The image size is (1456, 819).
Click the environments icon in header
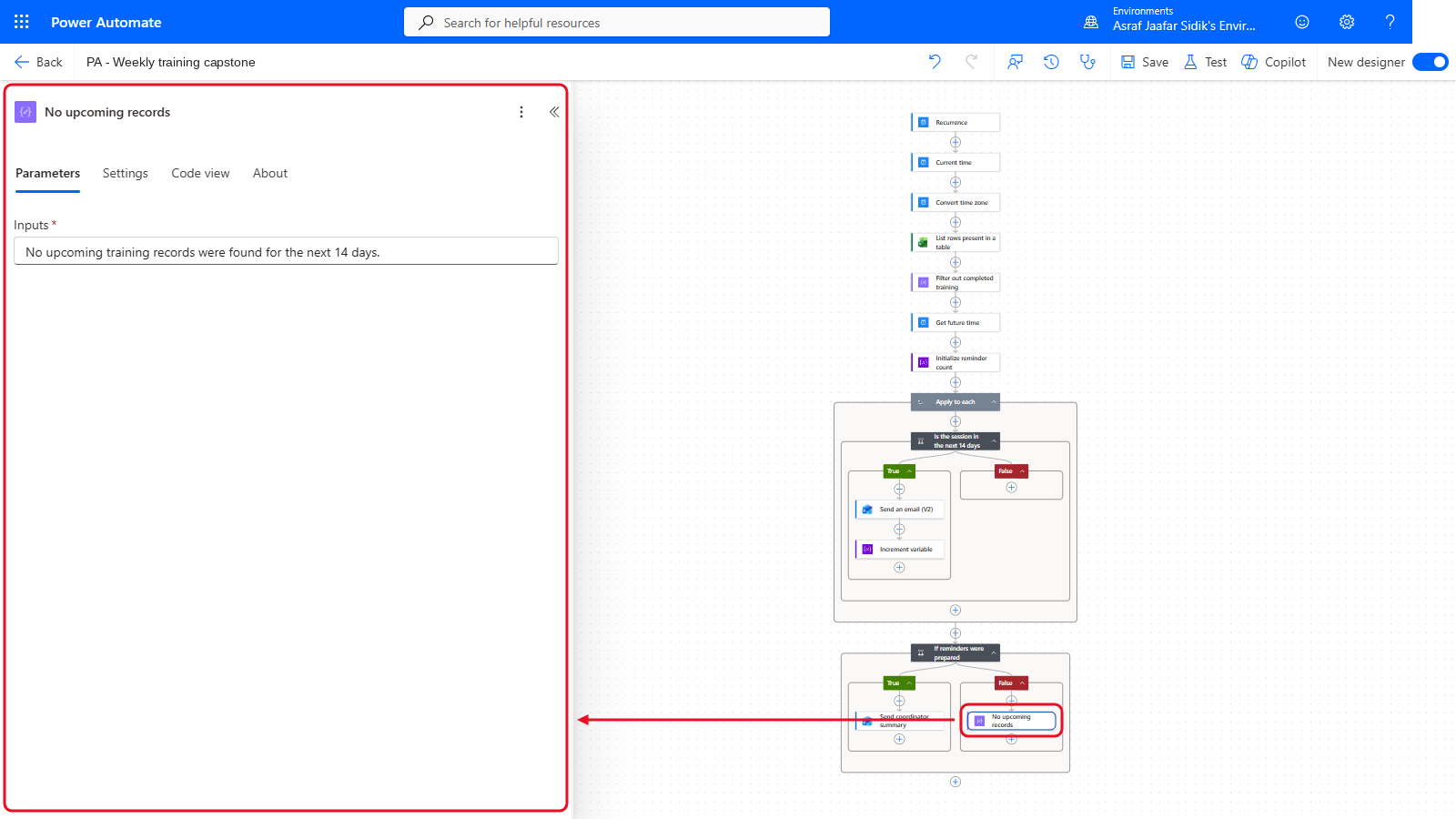(x=1091, y=22)
